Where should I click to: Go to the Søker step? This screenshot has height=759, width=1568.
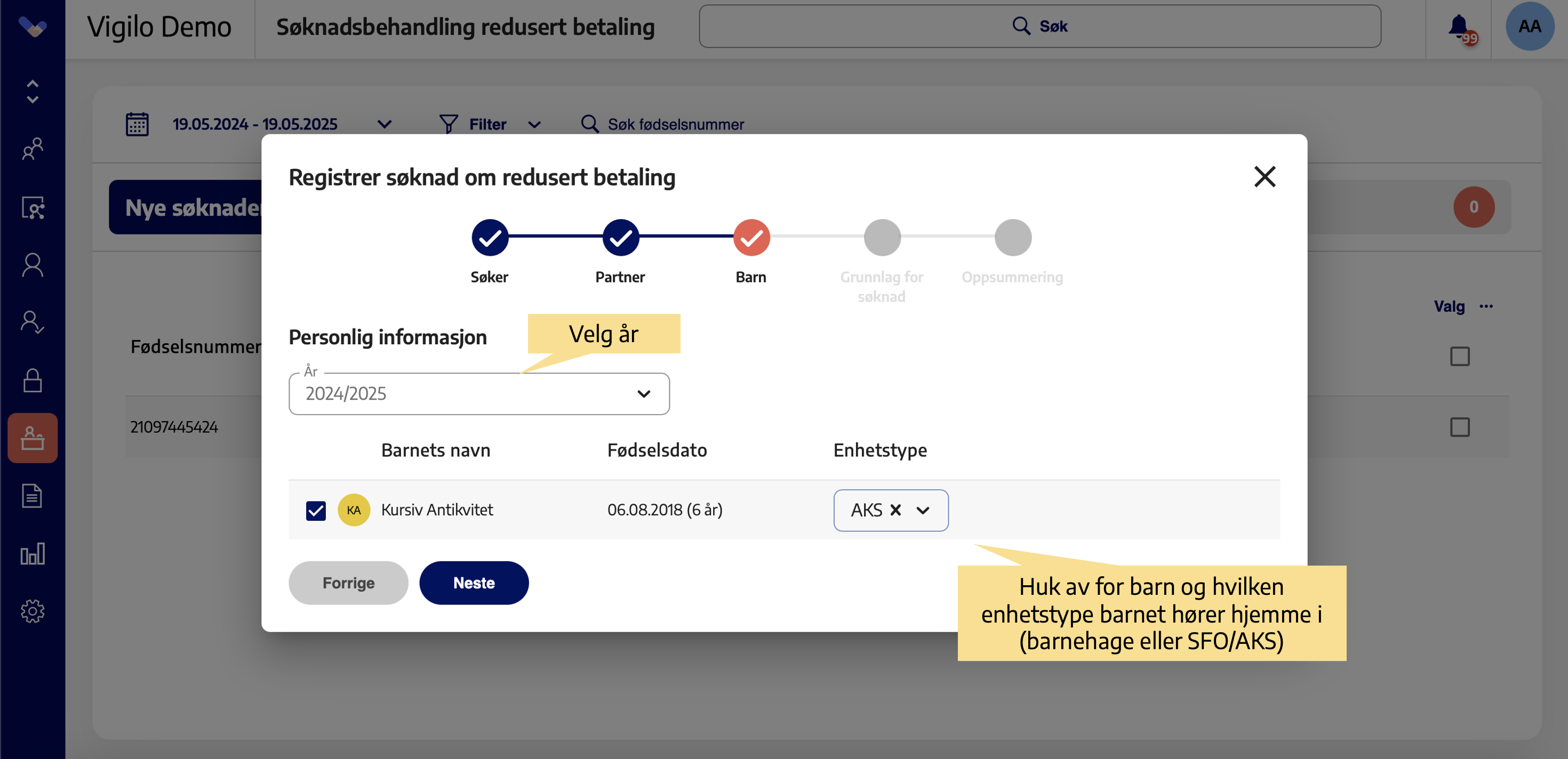(x=490, y=237)
